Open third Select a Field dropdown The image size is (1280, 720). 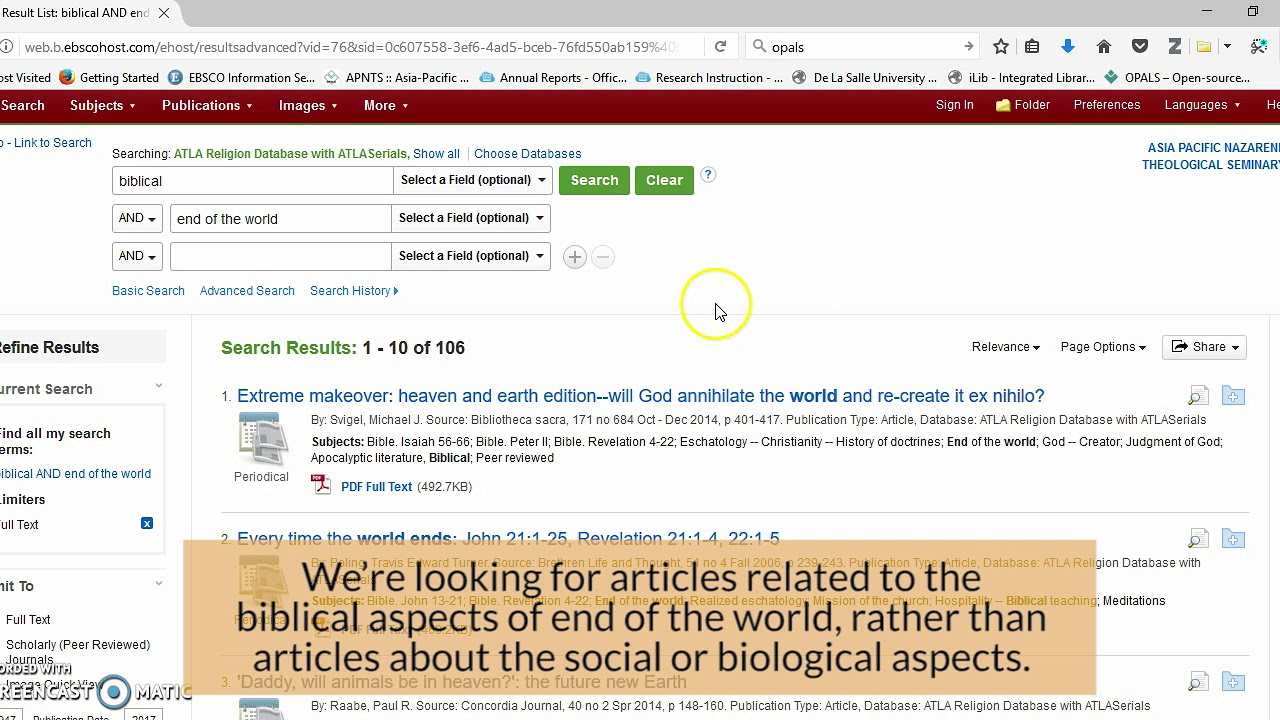(470, 256)
